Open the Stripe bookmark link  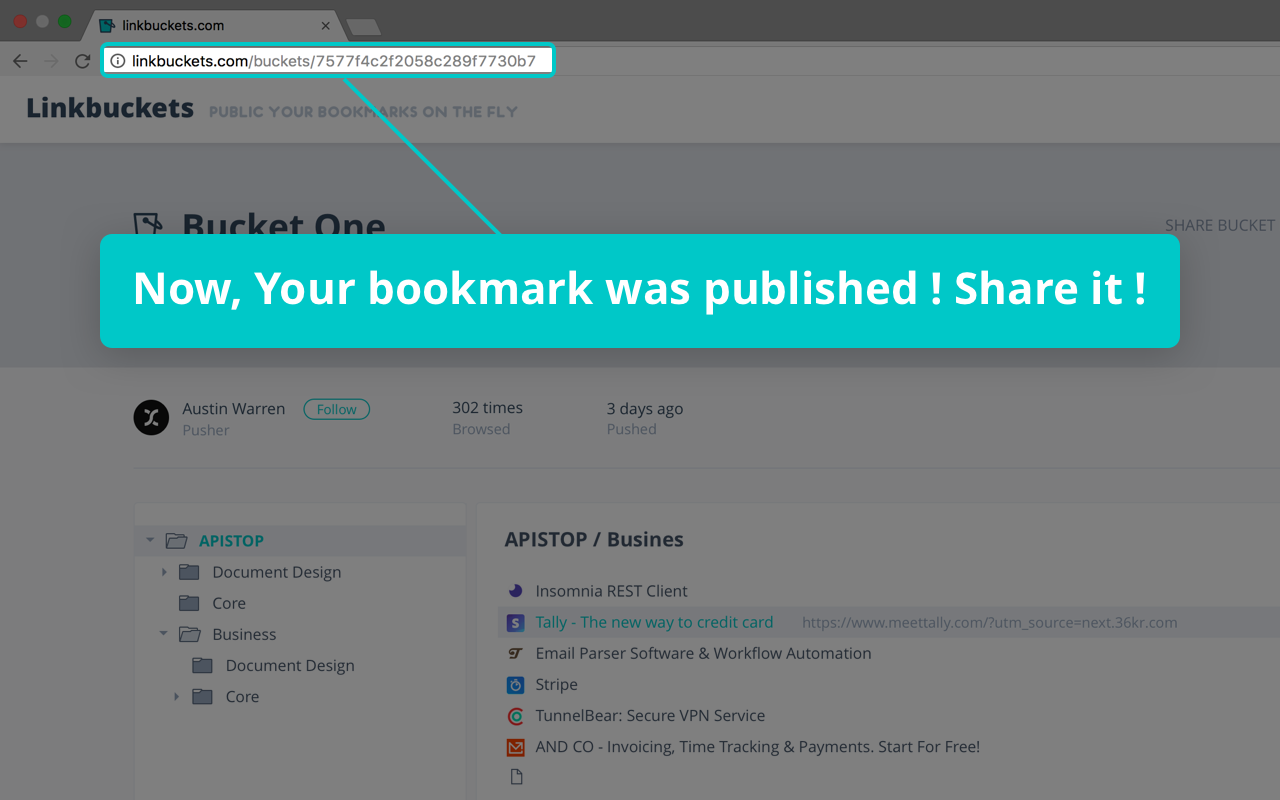[x=556, y=684]
